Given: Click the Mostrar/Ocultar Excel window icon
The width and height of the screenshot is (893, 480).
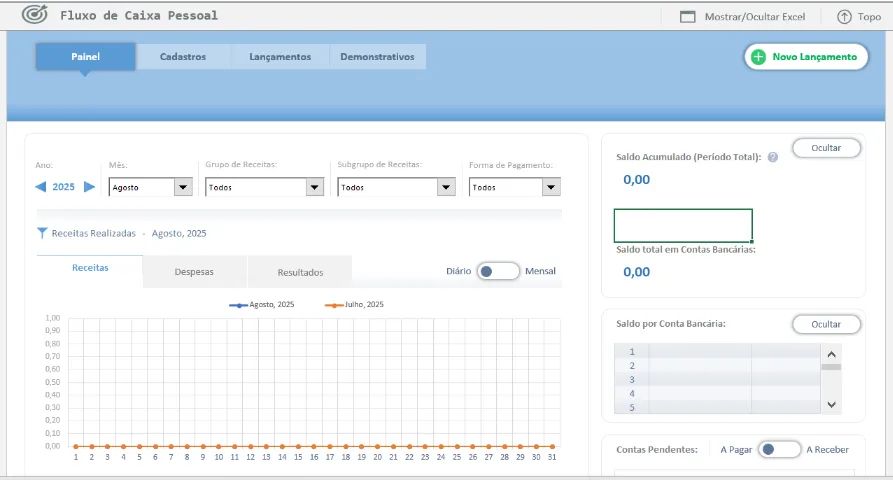Looking at the screenshot, I should click(x=687, y=17).
